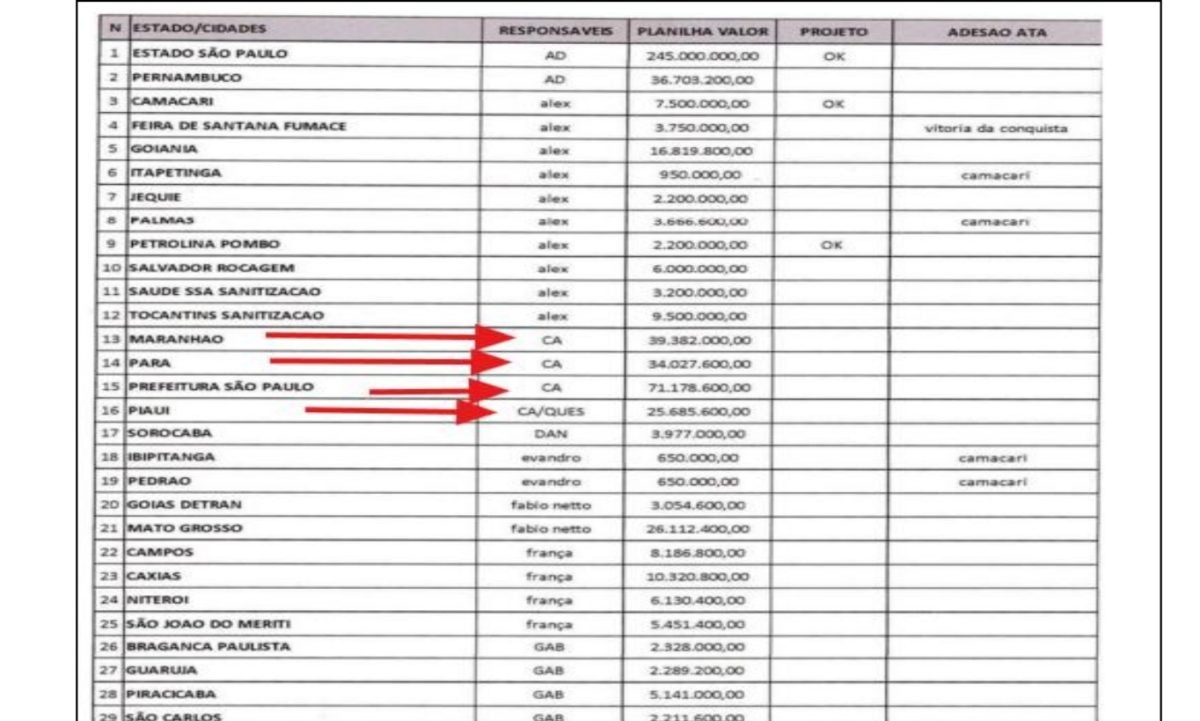Select the CAMPOS cell

(161, 552)
